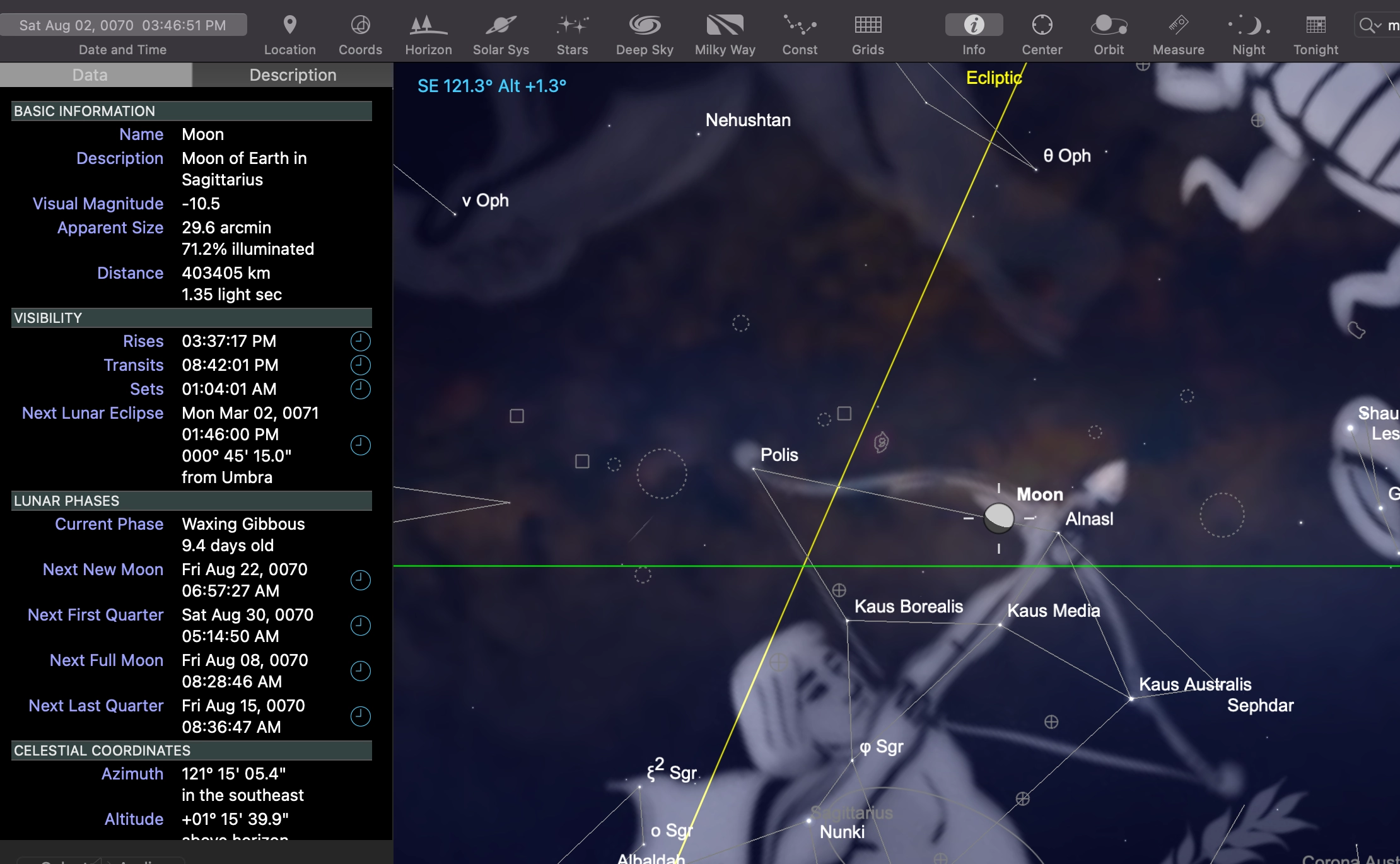Click the Altitude +01° 15' 39.9" value
This screenshot has height=864, width=1400.
235,819
